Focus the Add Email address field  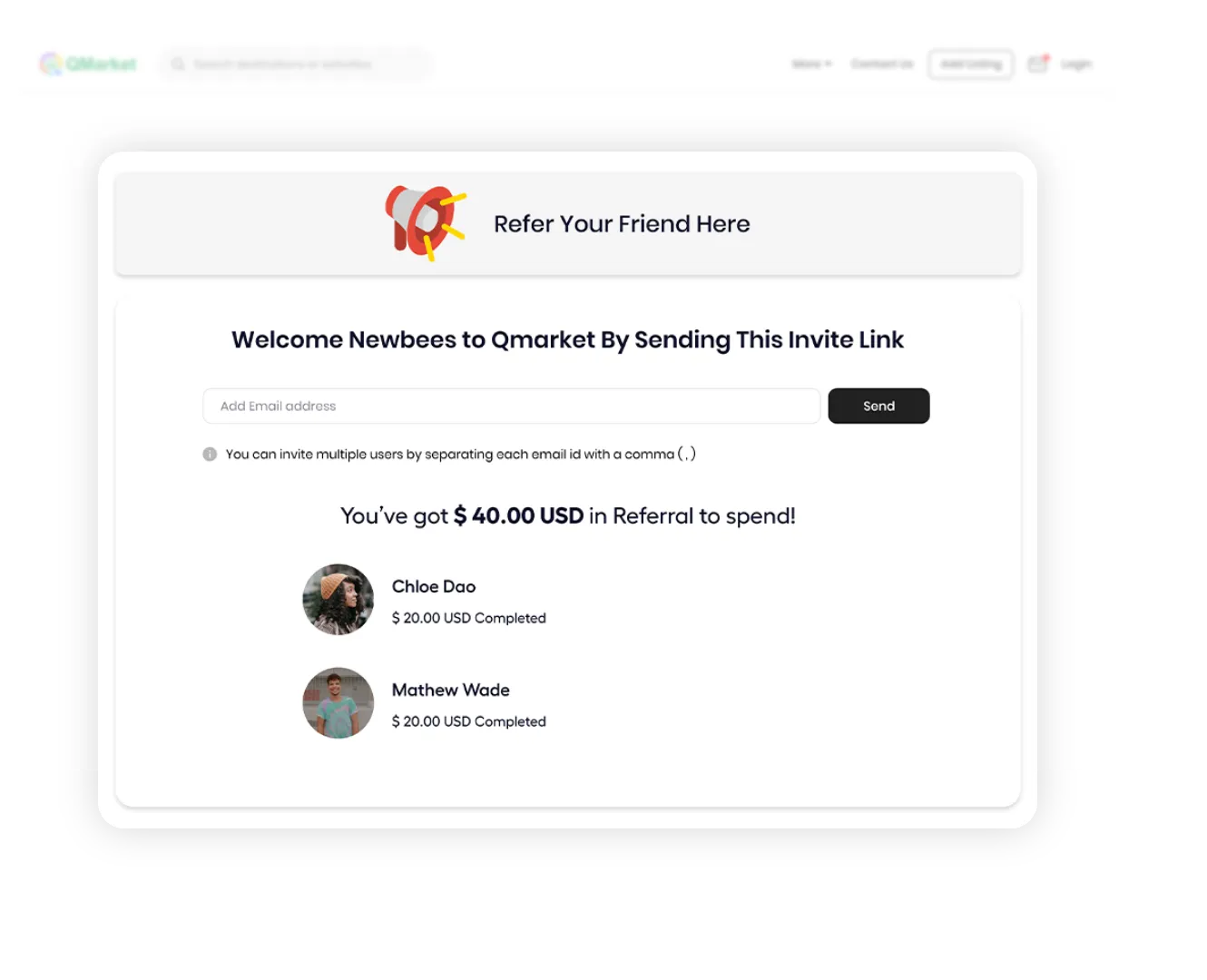(511, 406)
